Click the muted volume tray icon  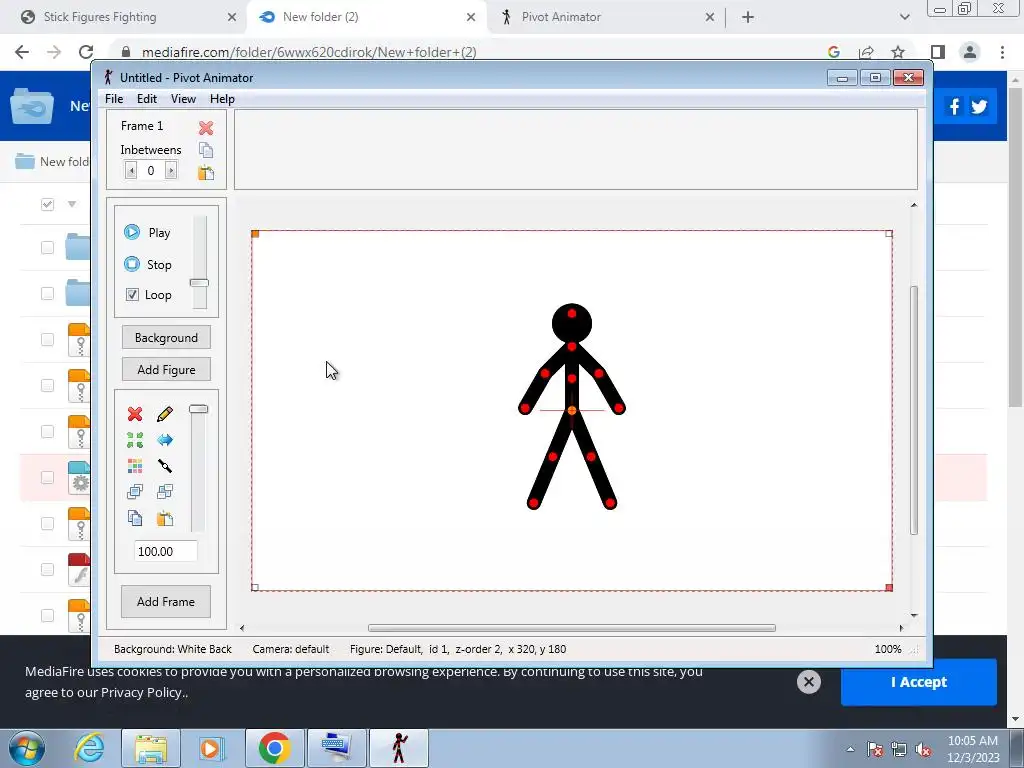click(x=923, y=749)
